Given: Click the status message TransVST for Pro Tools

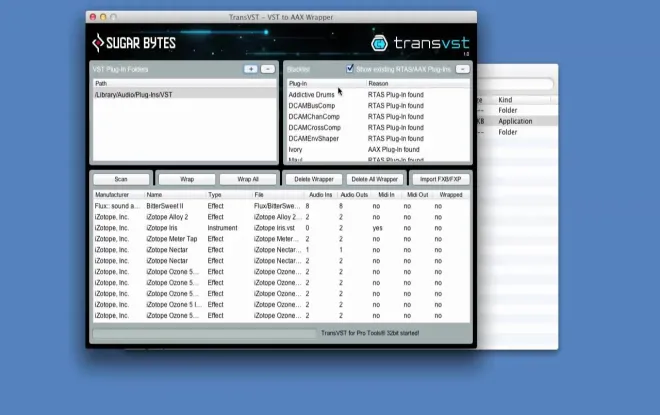Looking at the screenshot, I should pos(370,333).
